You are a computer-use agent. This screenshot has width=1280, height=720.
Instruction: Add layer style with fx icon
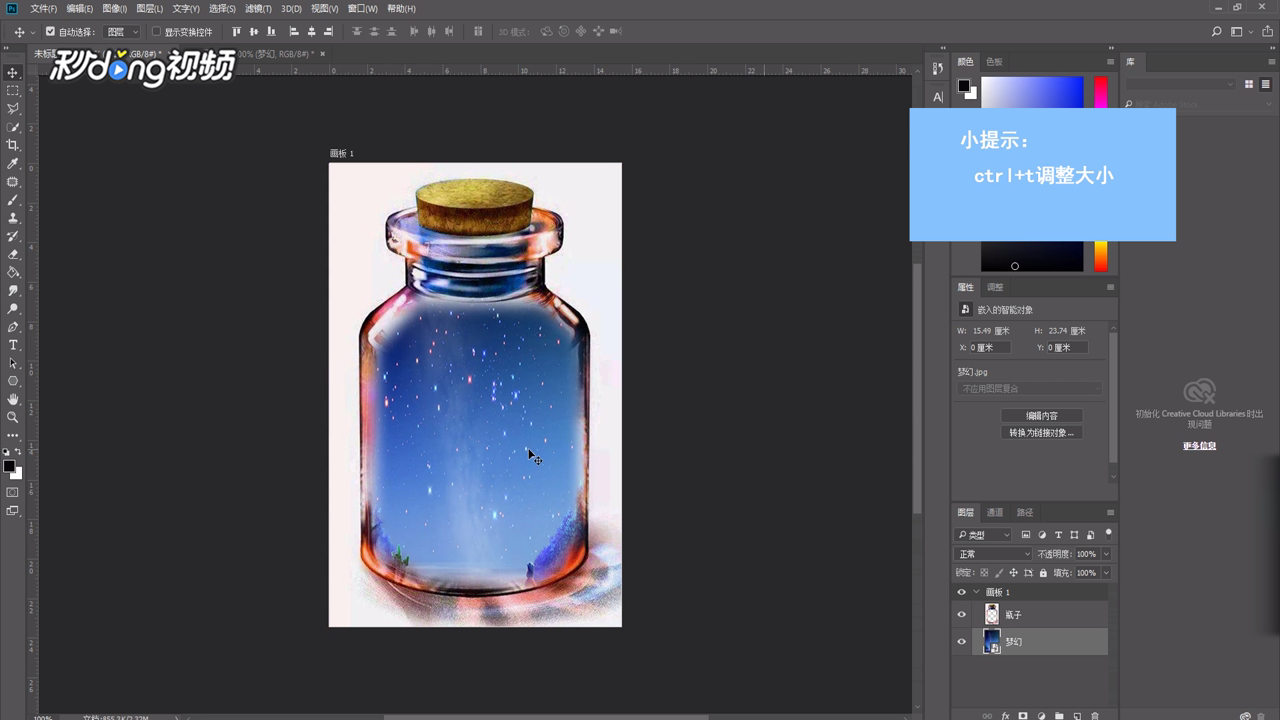coord(1005,716)
